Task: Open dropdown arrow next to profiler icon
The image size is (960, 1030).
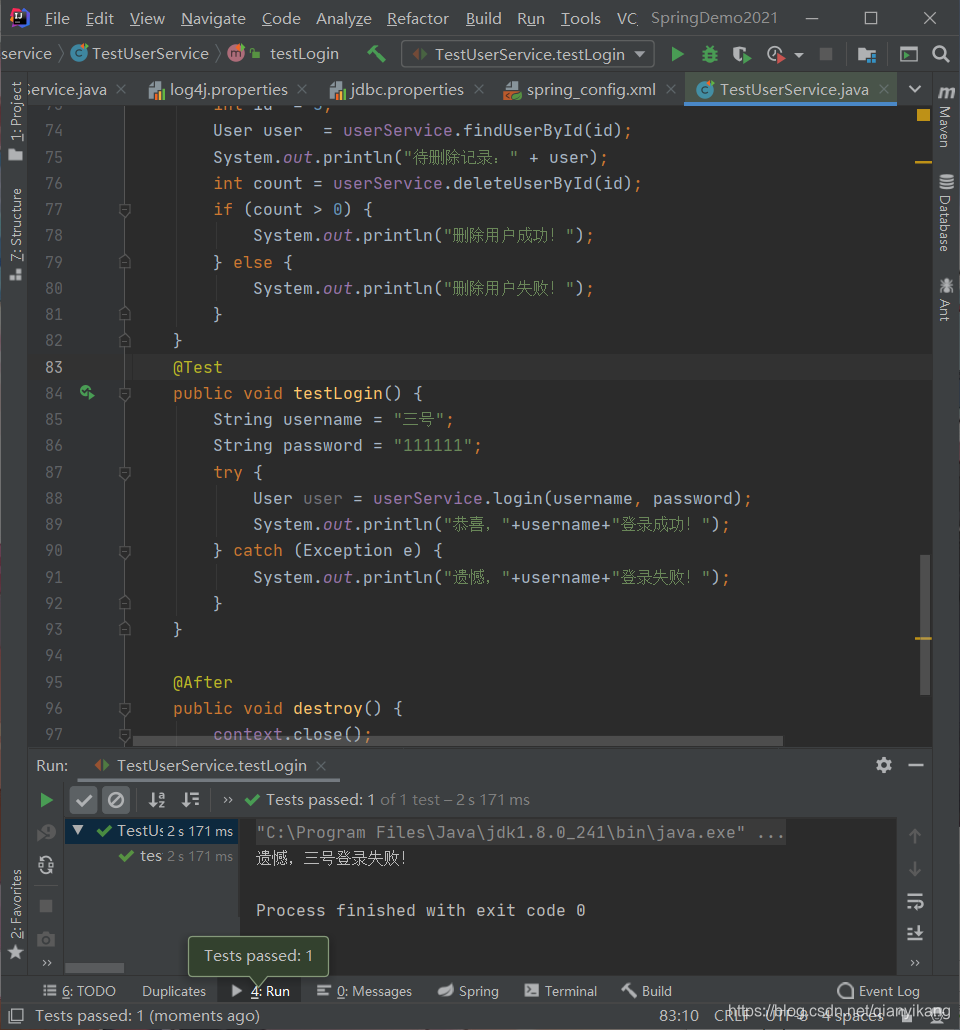Action: pos(799,55)
